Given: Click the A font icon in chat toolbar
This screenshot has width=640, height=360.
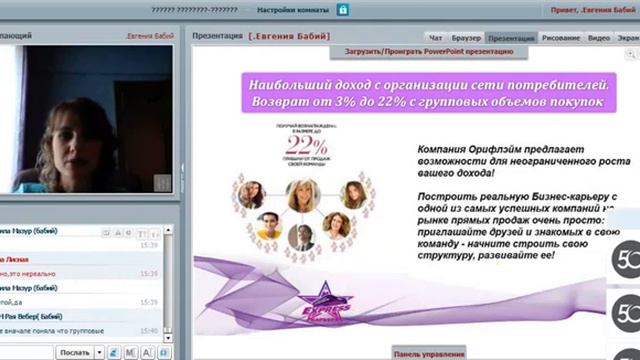Looking at the screenshot, I should click(147, 352).
